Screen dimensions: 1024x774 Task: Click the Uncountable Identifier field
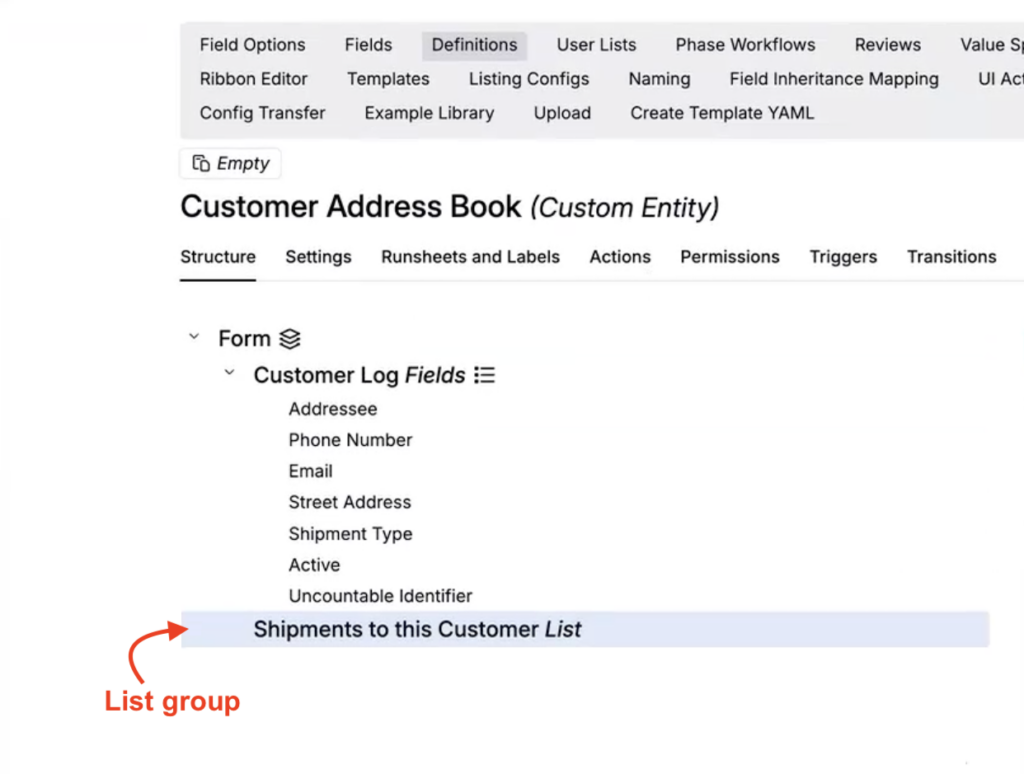click(x=380, y=596)
